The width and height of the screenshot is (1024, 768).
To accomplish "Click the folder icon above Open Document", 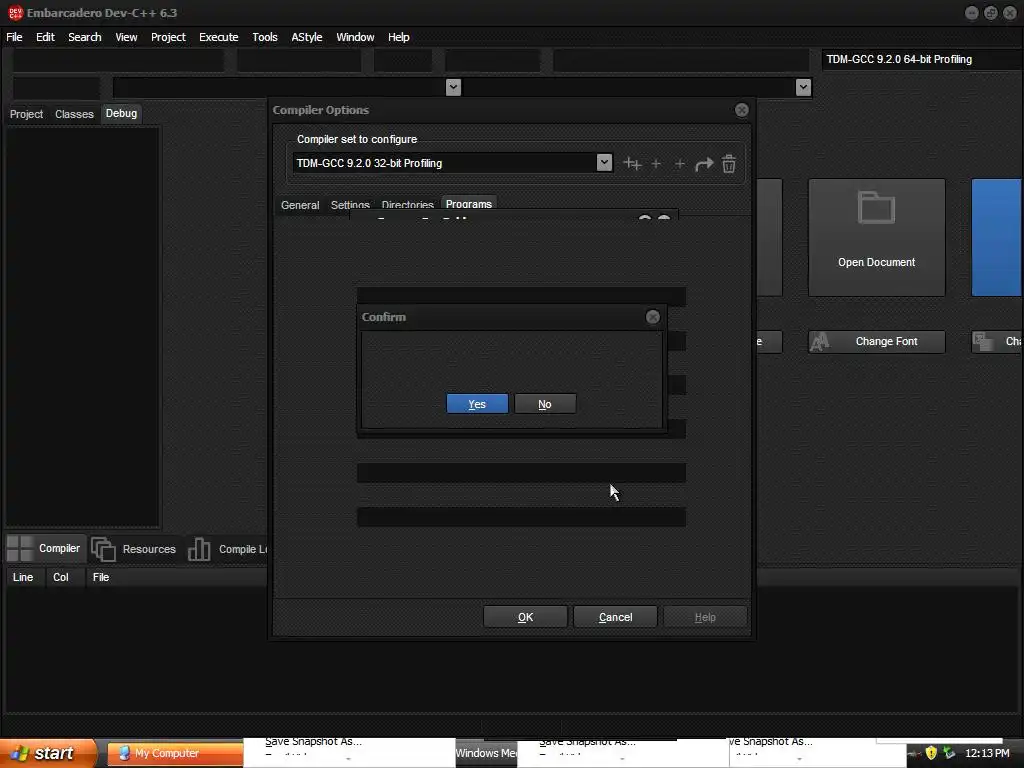I will [x=876, y=208].
